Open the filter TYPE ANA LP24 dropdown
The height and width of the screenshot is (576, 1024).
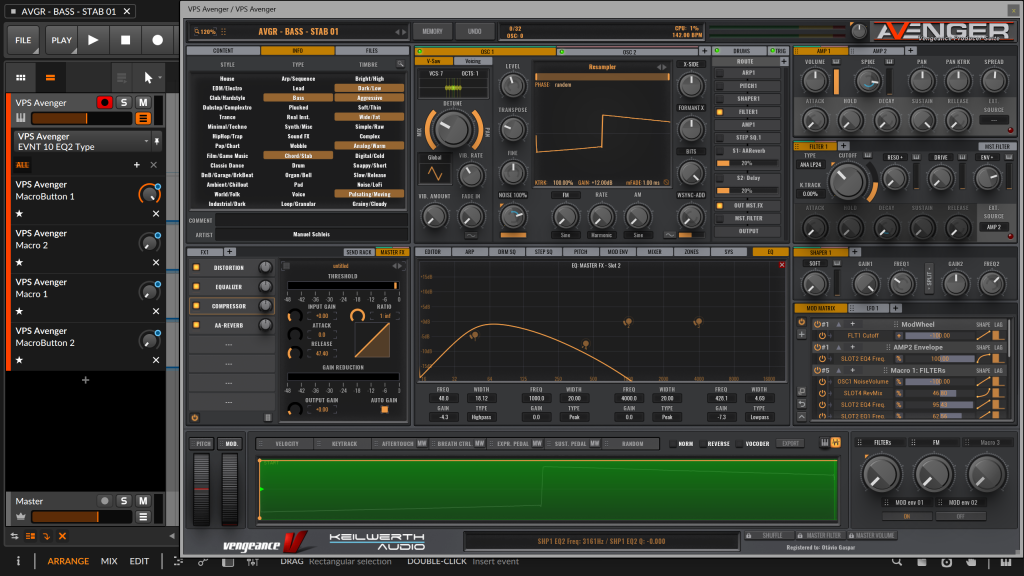tap(810, 165)
